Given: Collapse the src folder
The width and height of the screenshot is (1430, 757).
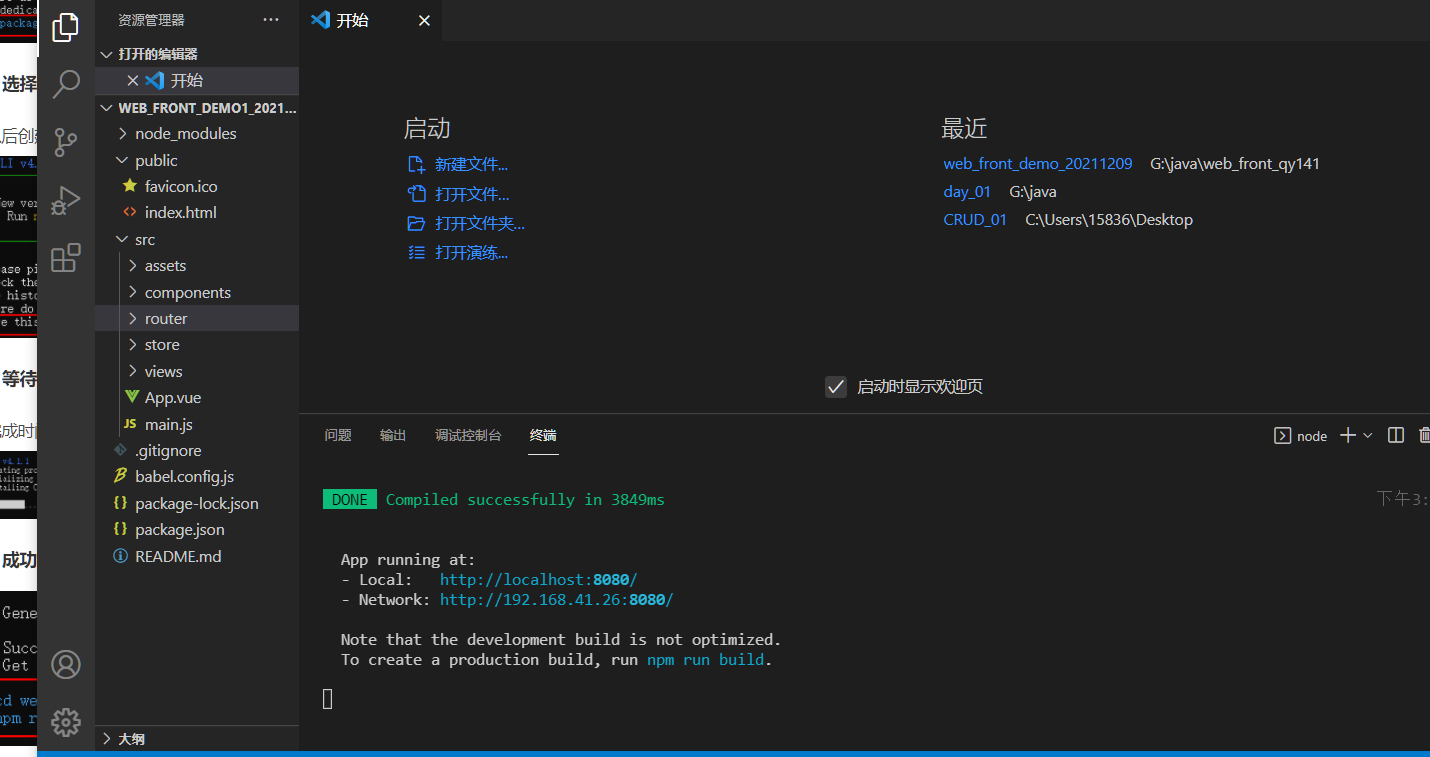Looking at the screenshot, I should (x=122, y=239).
